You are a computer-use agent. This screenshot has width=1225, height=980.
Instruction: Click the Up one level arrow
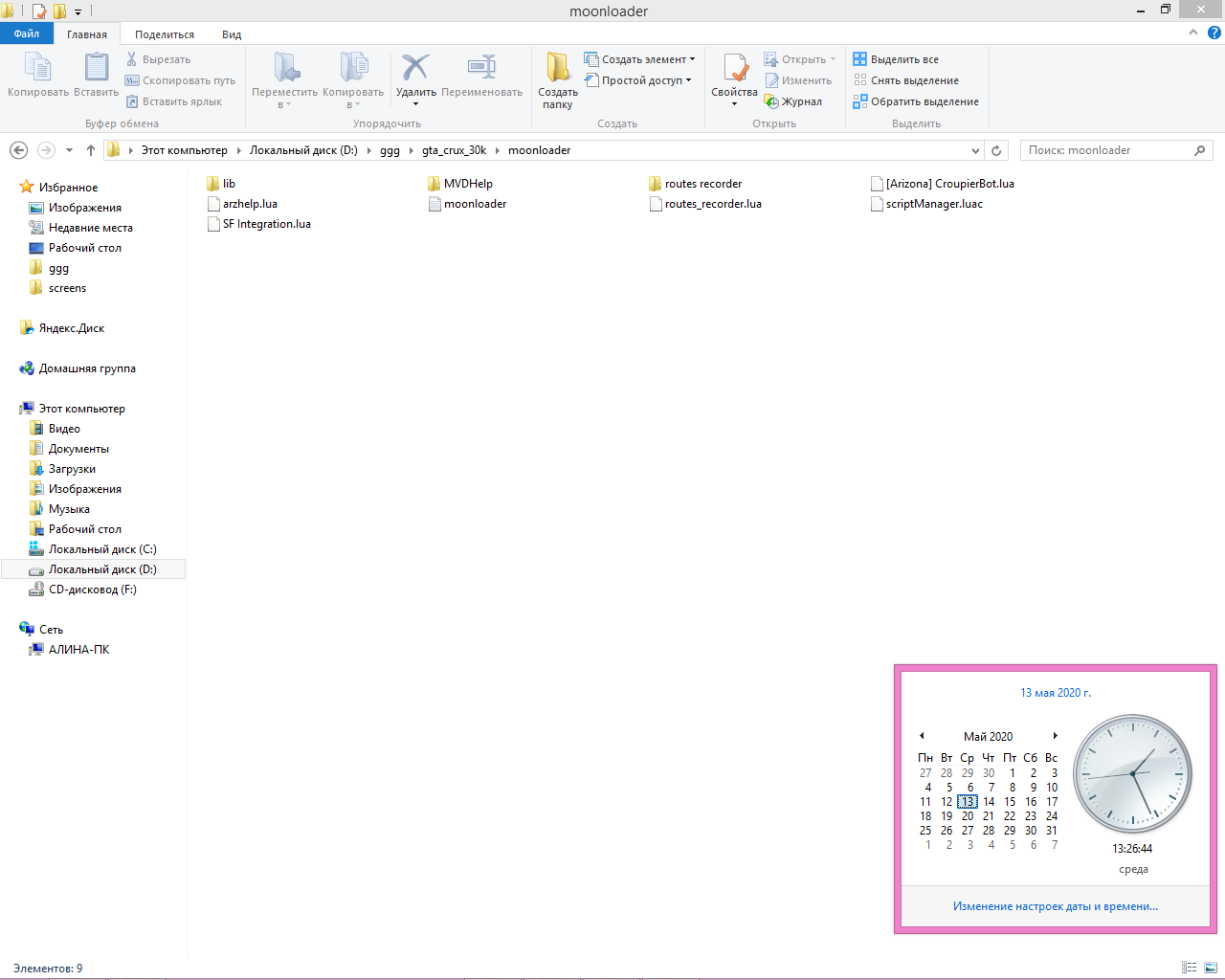pos(91,150)
